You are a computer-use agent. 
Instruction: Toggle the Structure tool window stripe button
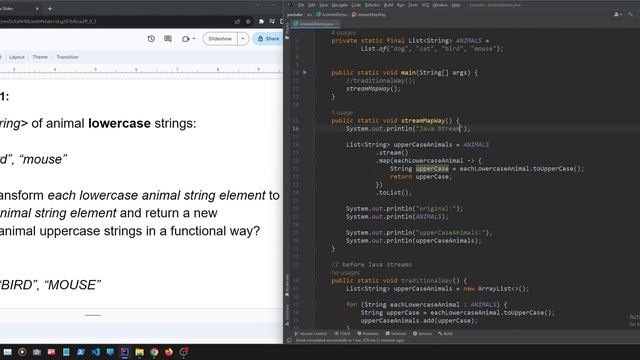click(287, 315)
